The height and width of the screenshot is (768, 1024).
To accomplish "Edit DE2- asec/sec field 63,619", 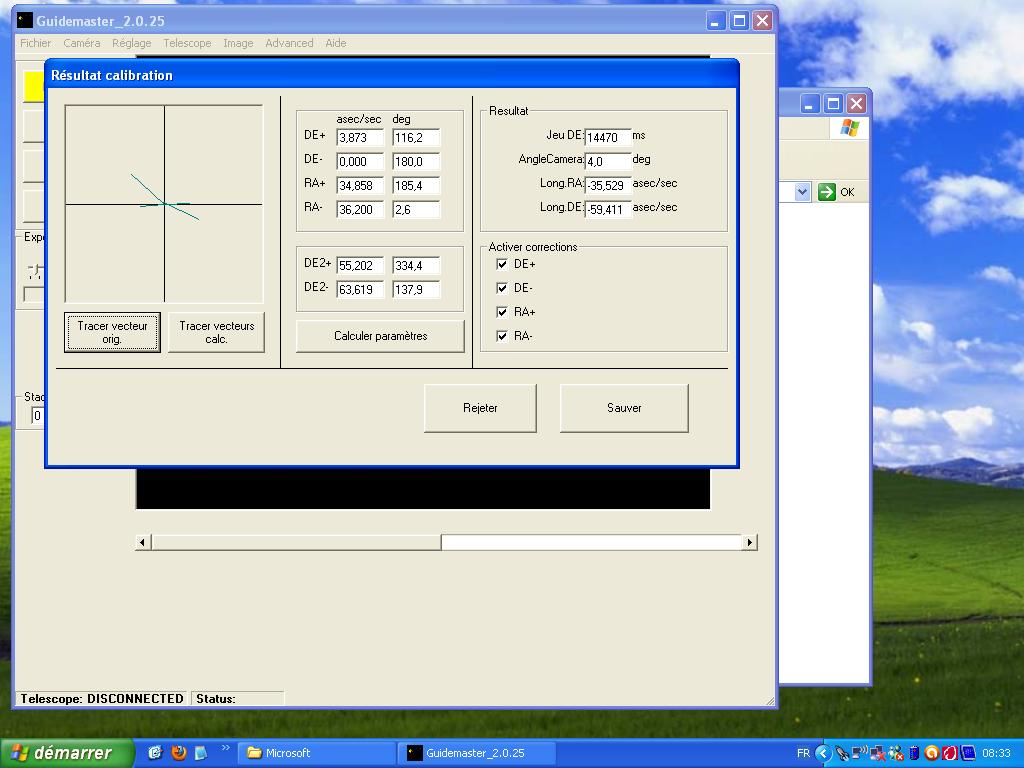I will point(360,289).
